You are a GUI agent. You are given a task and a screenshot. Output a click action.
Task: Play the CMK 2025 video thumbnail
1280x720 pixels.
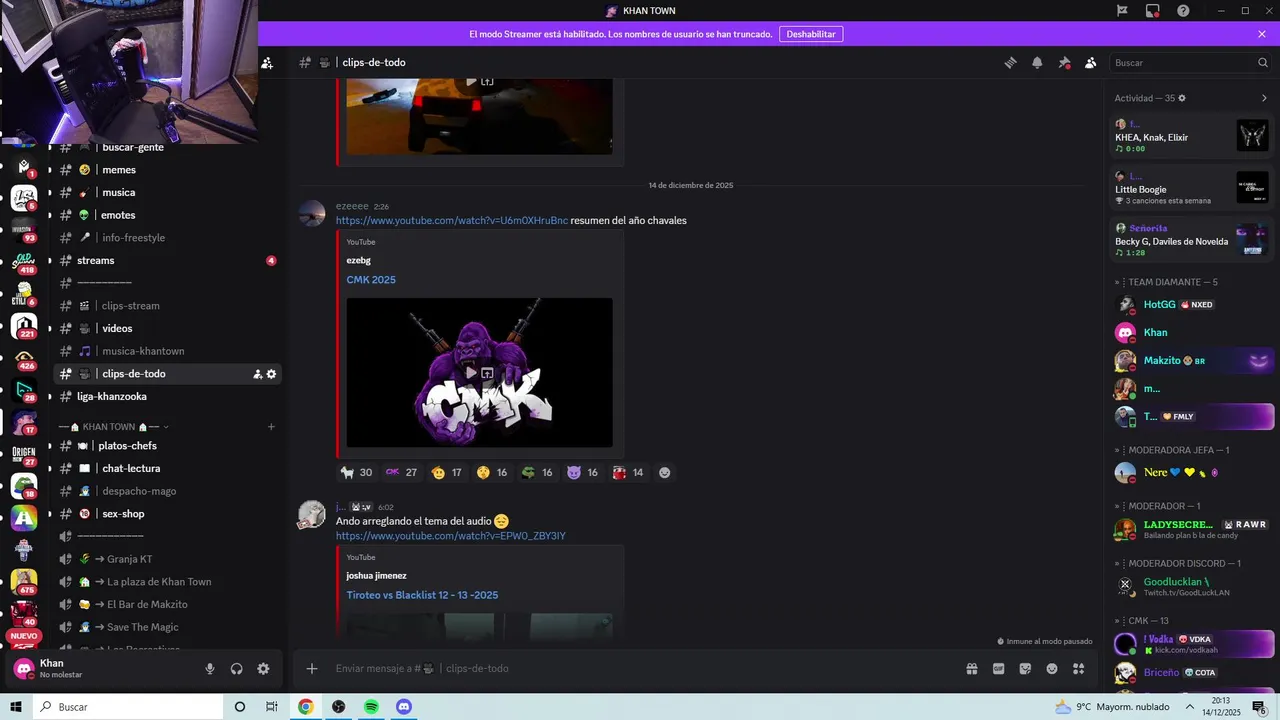point(471,373)
